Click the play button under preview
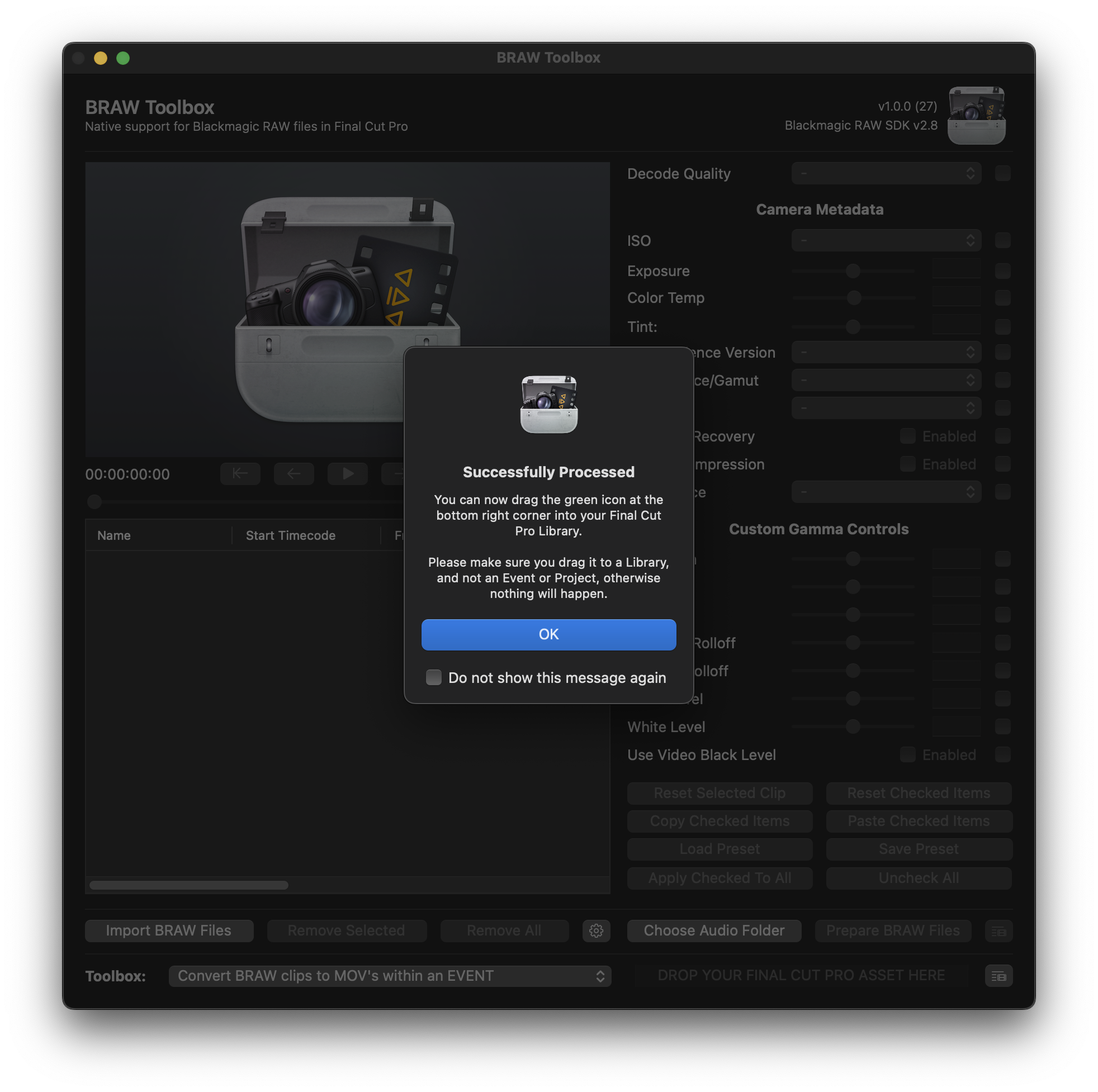Image resolution: width=1098 pixels, height=1092 pixels. 347,474
